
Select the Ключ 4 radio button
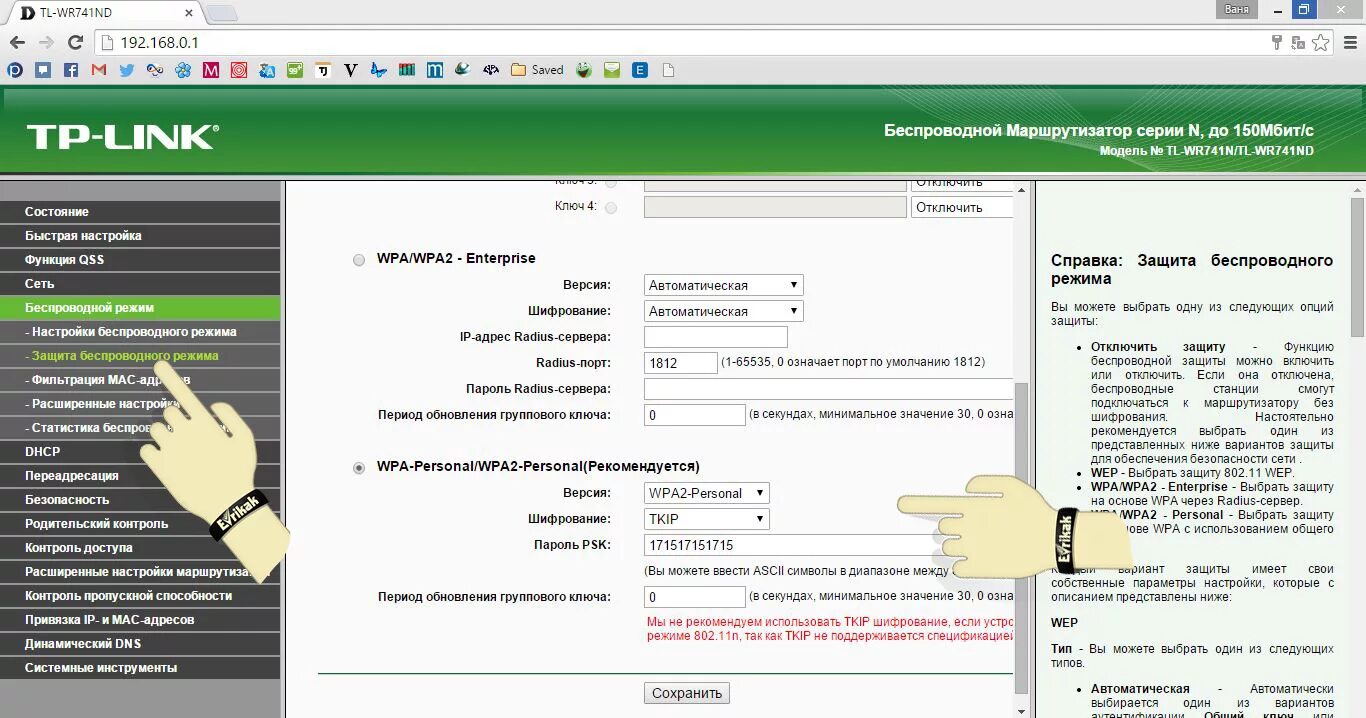[611, 208]
